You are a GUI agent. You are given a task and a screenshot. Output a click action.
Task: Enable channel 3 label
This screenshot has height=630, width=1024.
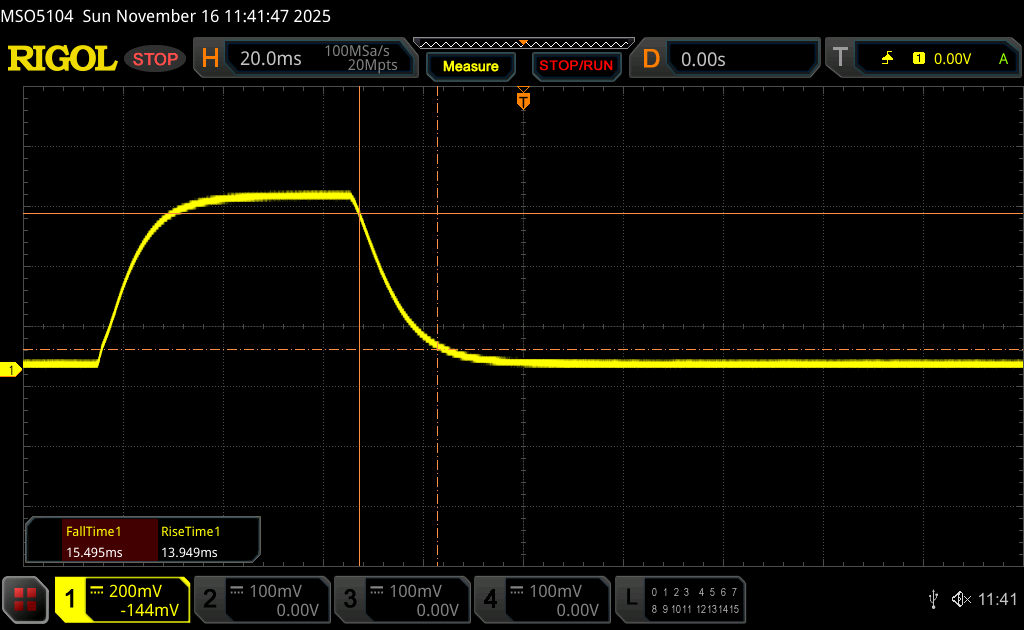400,599
